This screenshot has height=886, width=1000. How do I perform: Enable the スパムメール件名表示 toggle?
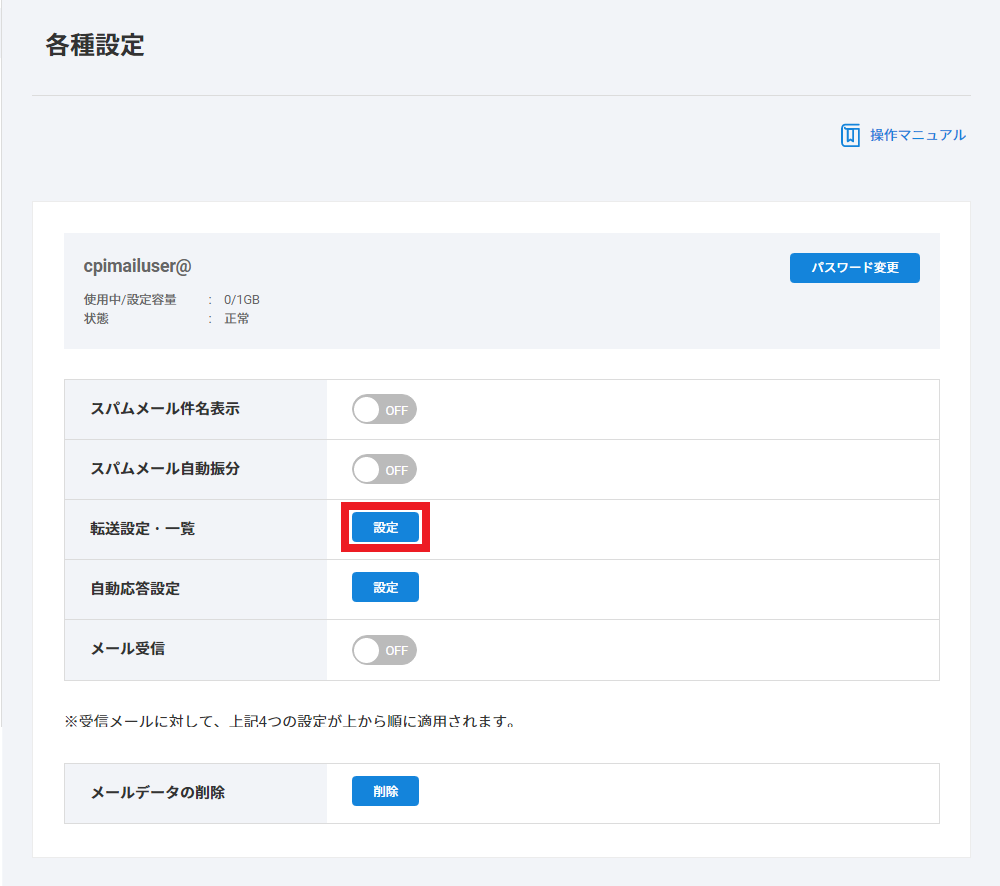coord(384,409)
